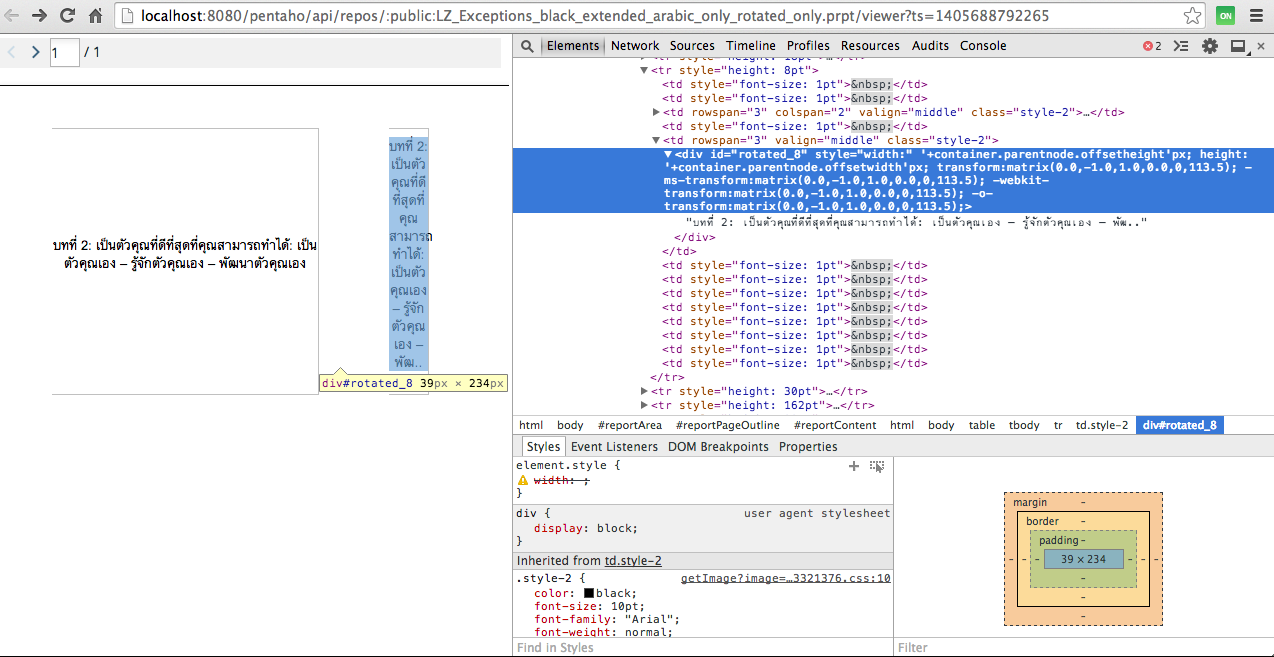The width and height of the screenshot is (1274, 657).
Task: Expand the tr height 162pt node
Action: tap(644, 405)
